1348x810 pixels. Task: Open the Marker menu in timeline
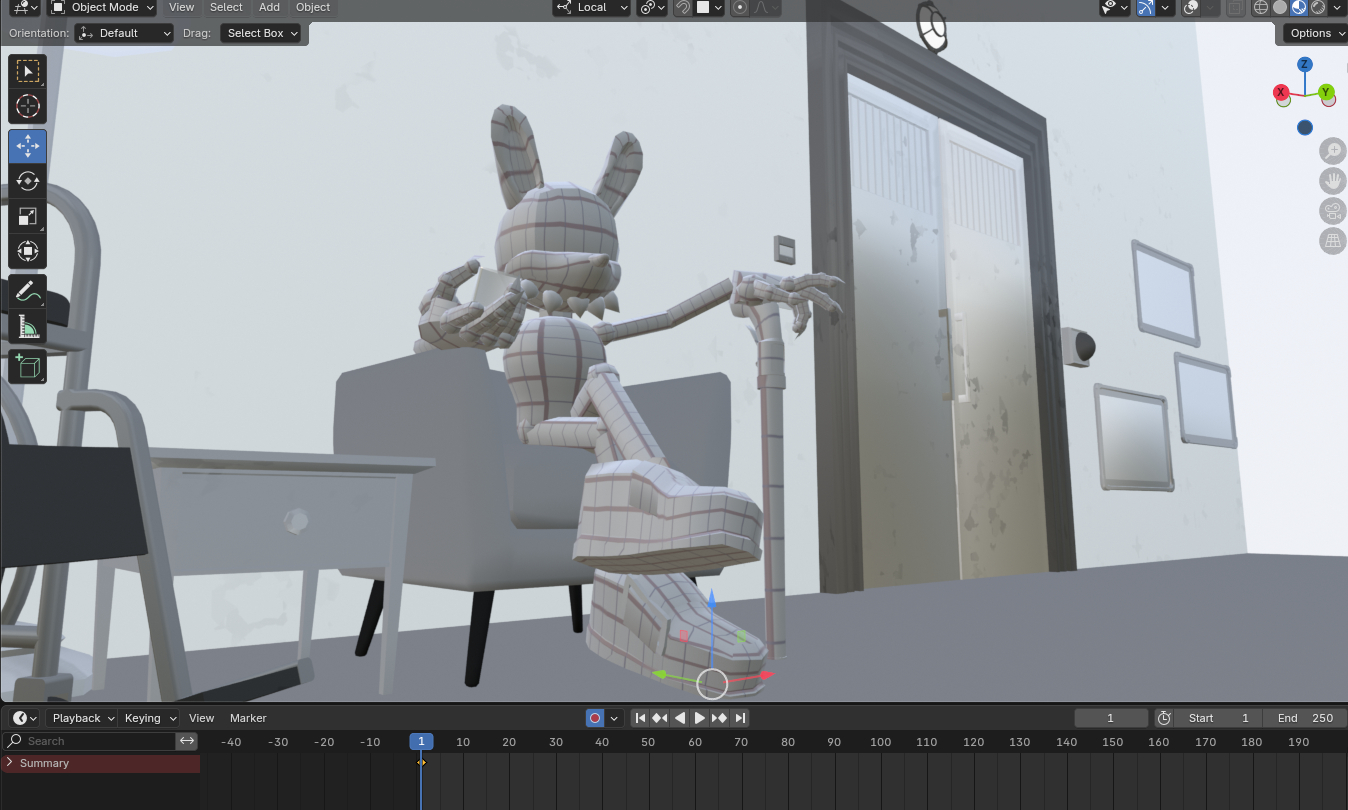[248, 718]
